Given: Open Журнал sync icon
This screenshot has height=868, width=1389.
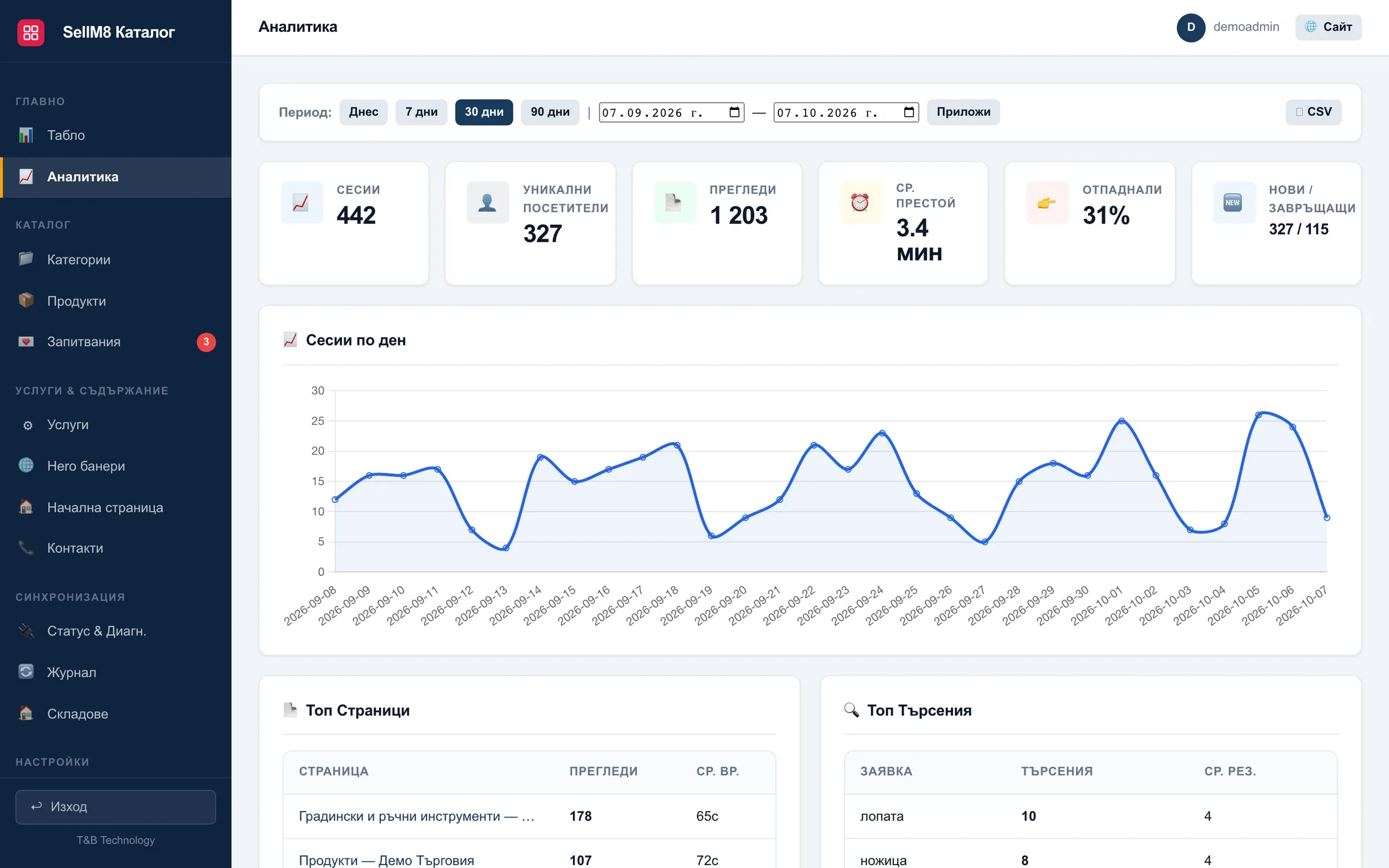Looking at the screenshot, I should pos(26,671).
